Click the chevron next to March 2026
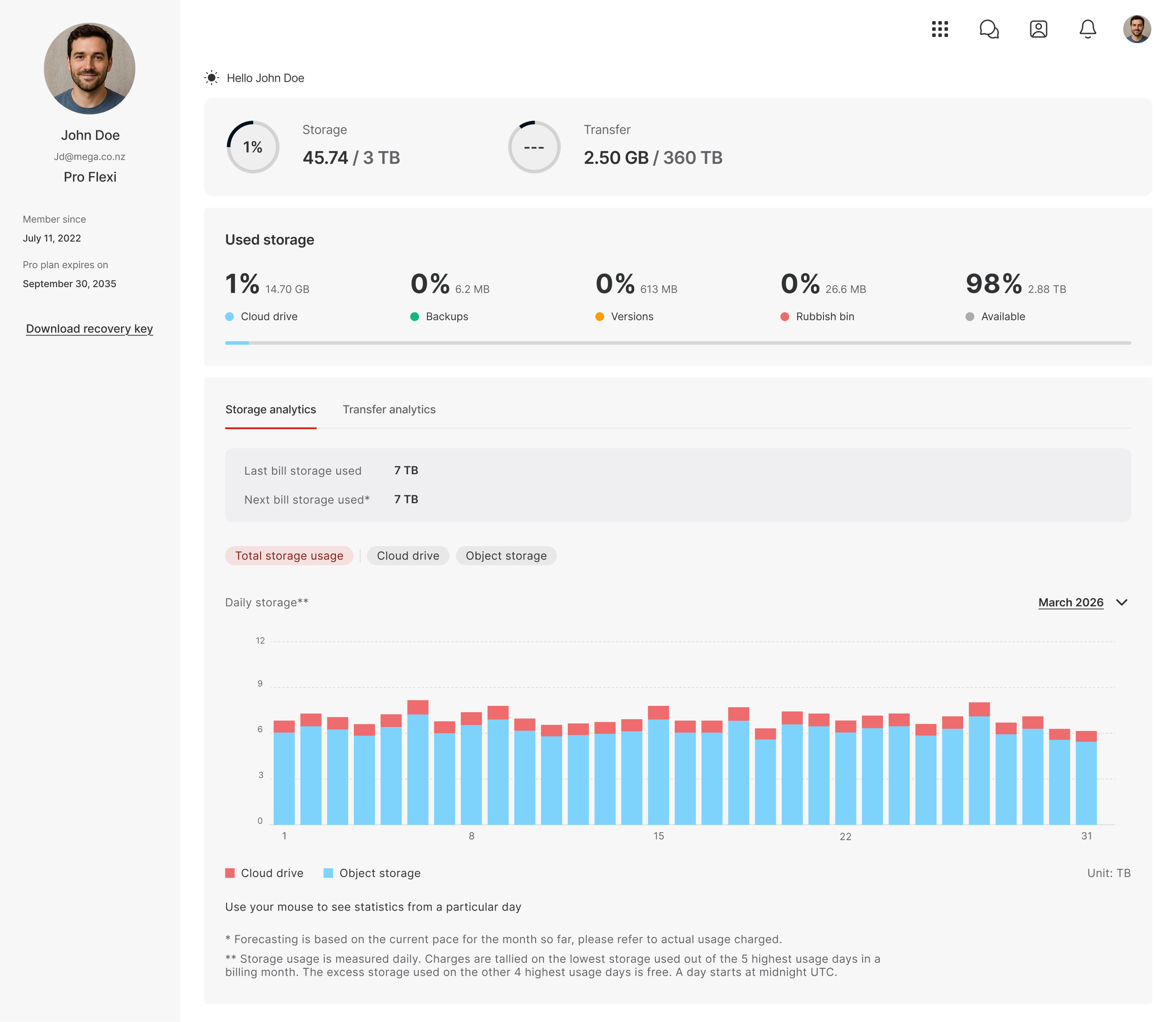Image resolution: width=1176 pixels, height=1022 pixels. (1121, 602)
